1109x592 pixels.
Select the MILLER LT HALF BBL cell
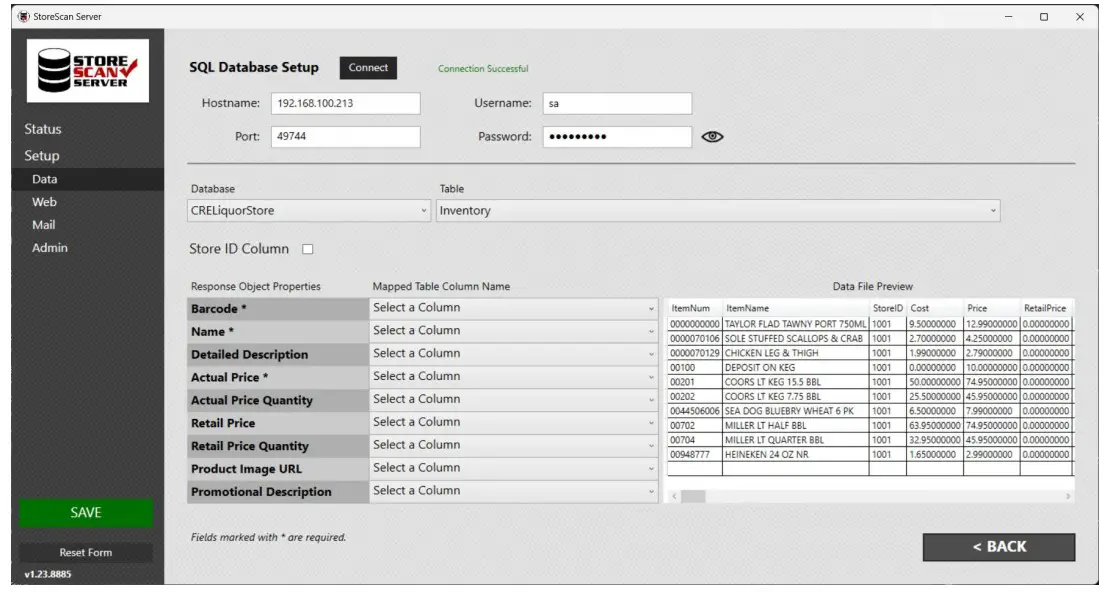pyautogui.click(x=796, y=426)
